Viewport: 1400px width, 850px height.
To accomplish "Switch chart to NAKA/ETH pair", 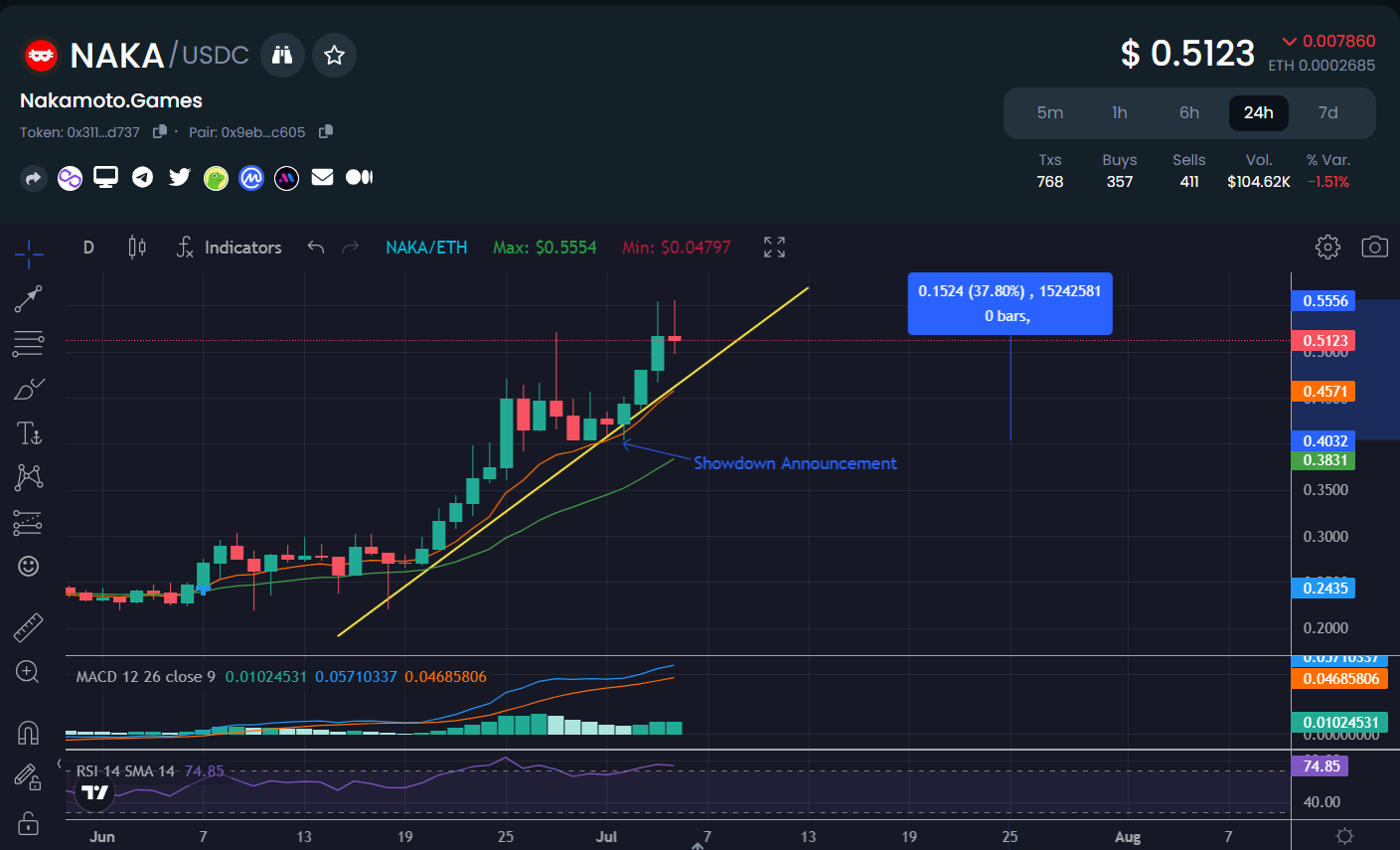I will (426, 248).
